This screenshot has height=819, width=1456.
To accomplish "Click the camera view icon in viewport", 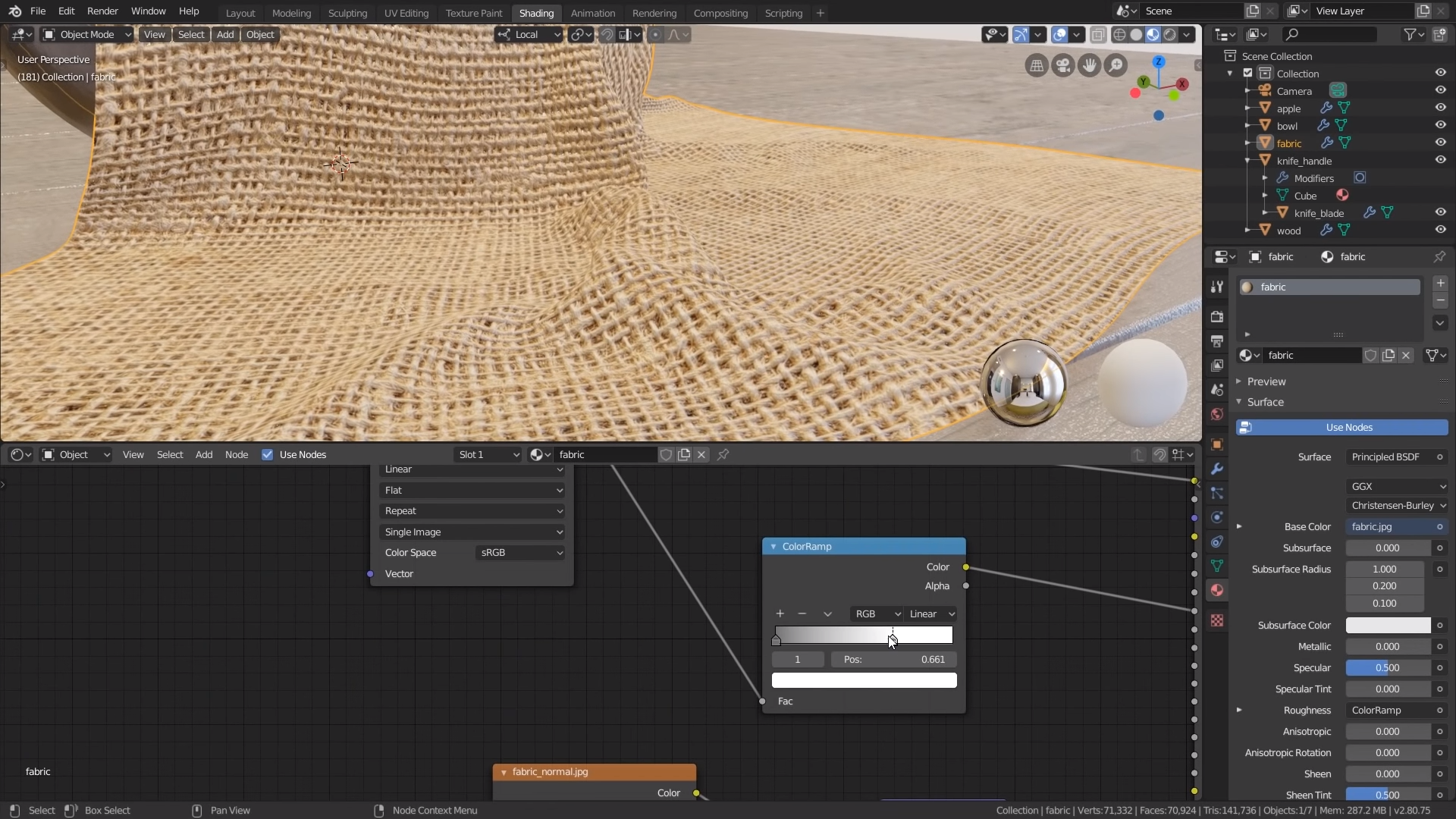I will click(1063, 66).
